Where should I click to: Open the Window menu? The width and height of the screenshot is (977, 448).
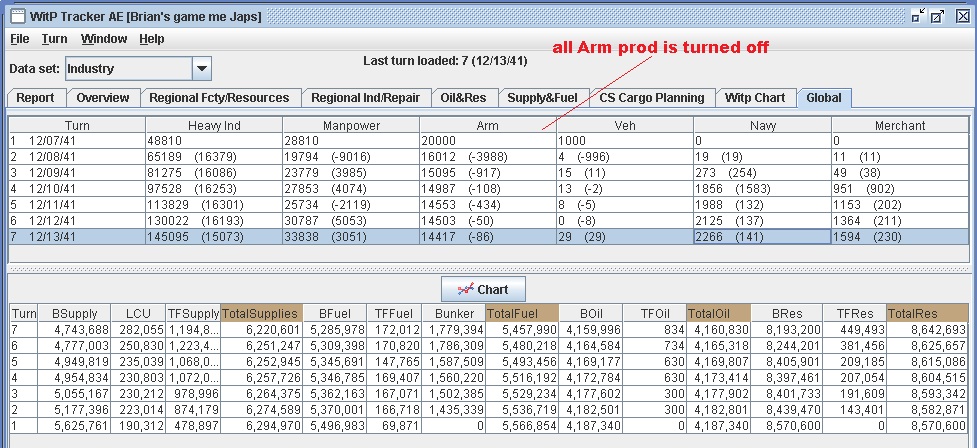coord(104,39)
